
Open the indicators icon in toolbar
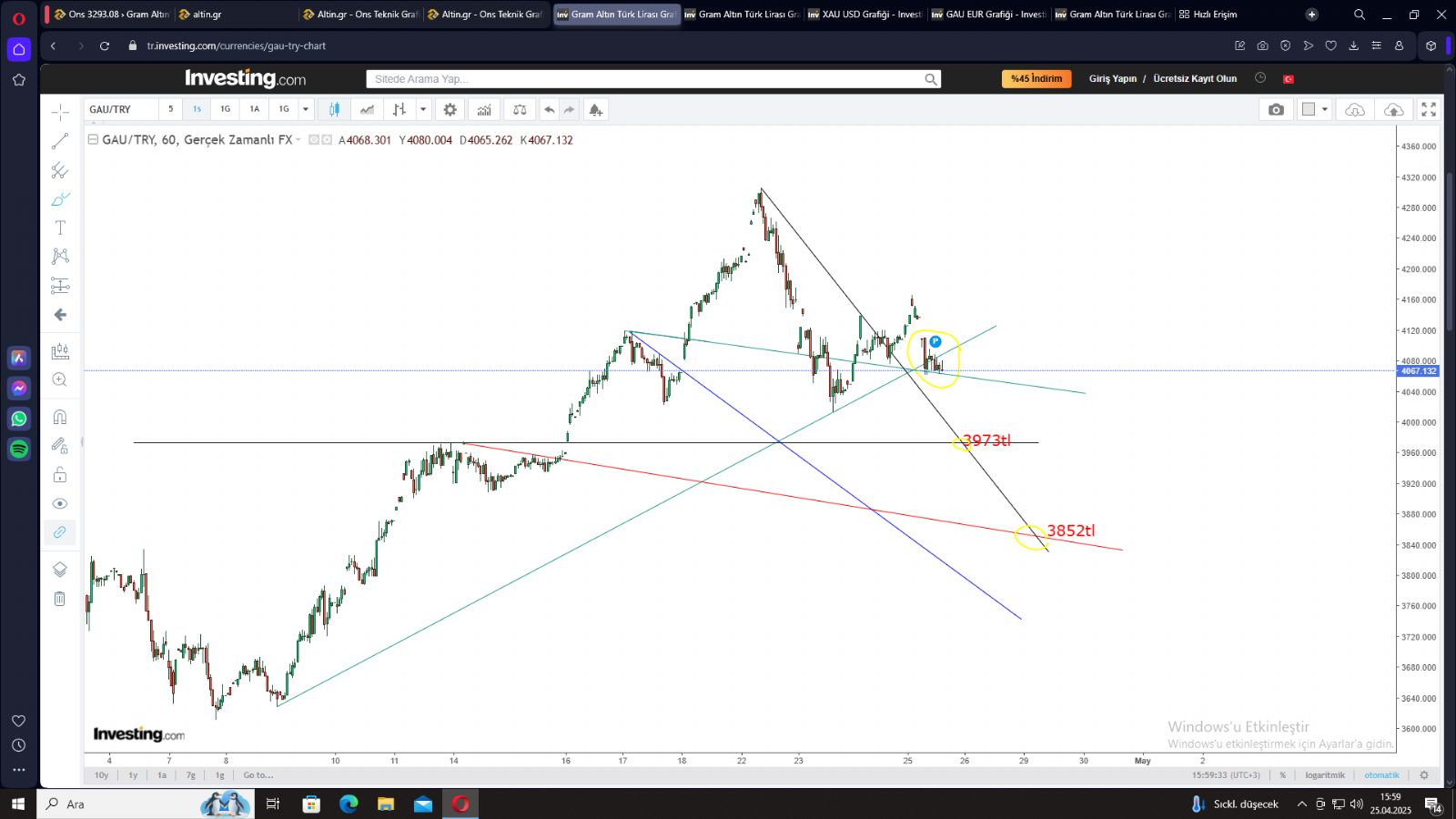point(484,109)
